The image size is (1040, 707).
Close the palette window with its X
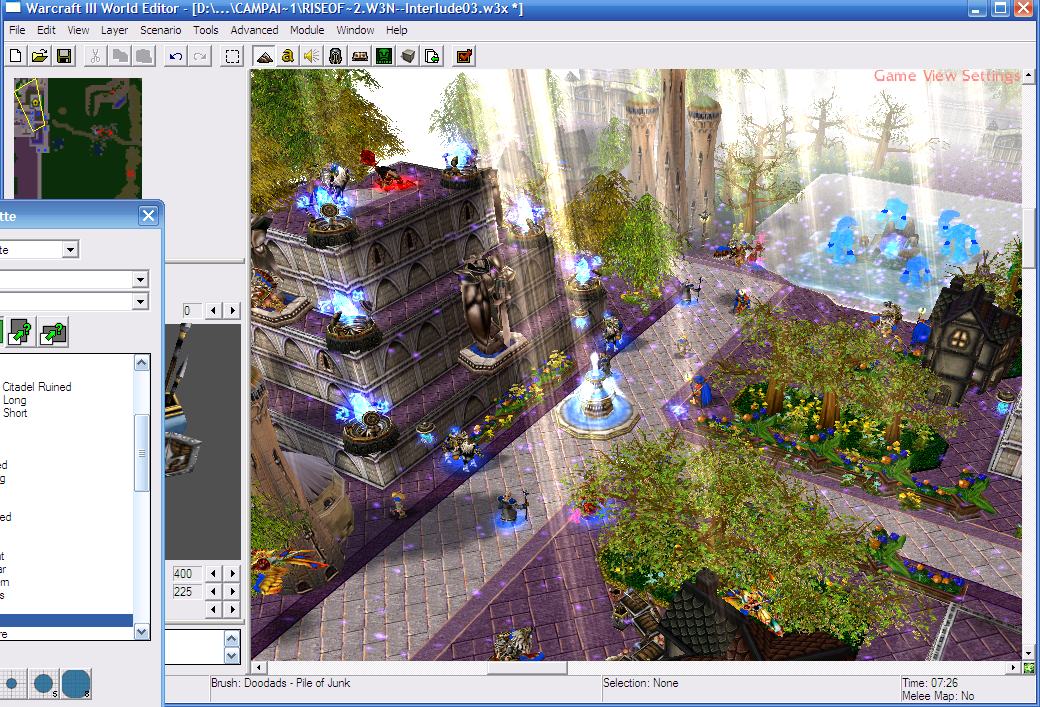pos(149,216)
